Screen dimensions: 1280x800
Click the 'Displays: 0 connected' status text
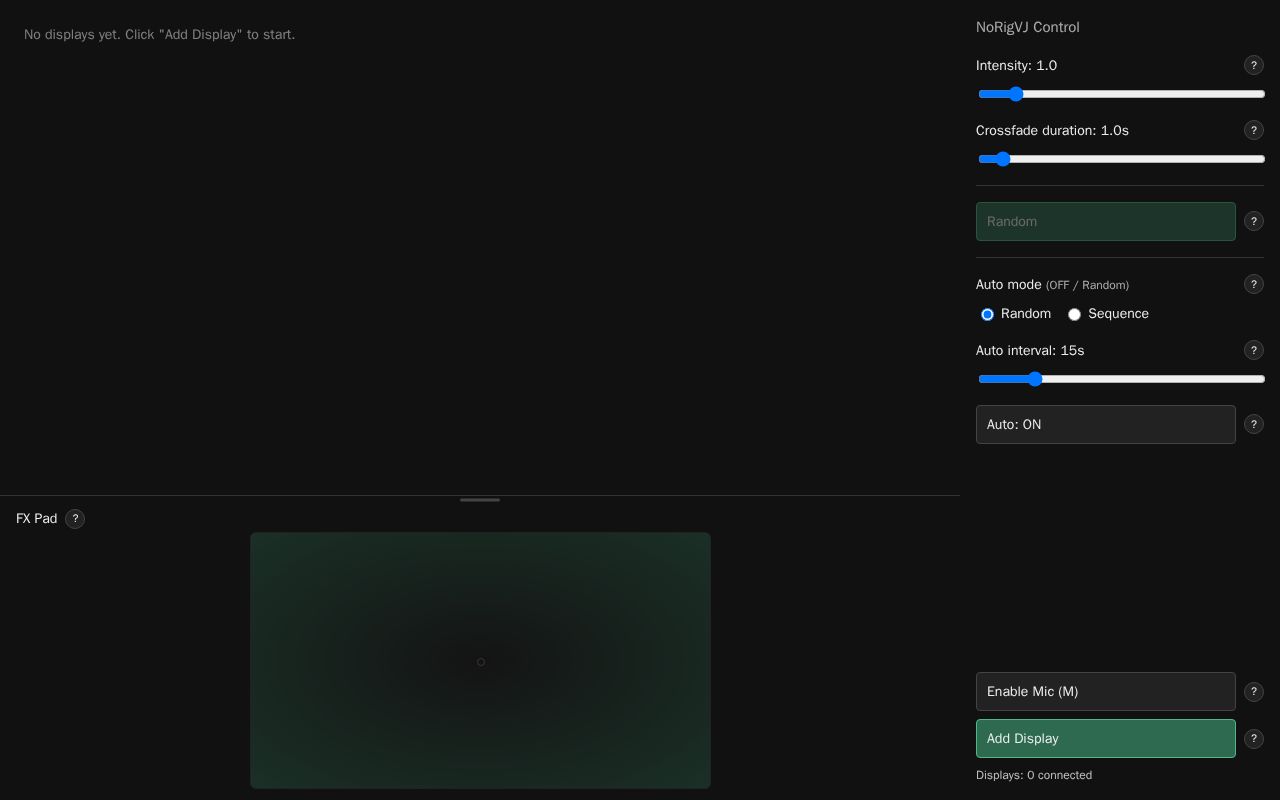point(1034,775)
